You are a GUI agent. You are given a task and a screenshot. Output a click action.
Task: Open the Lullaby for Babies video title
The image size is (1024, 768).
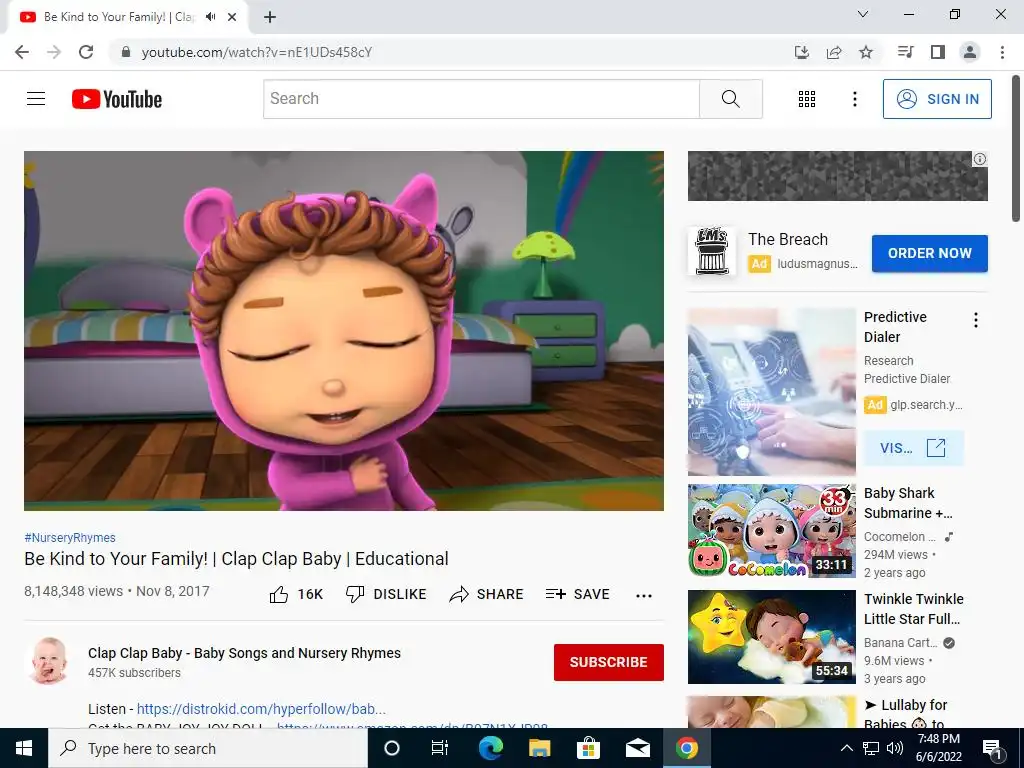click(905, 714)
